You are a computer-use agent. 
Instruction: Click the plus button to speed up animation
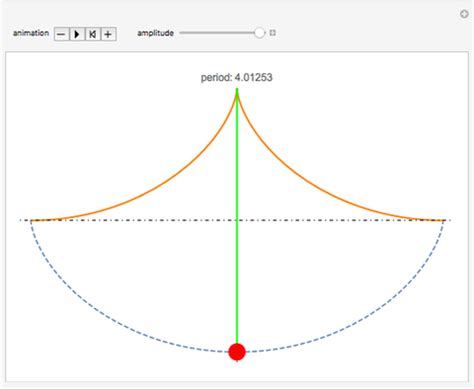tap(108, 34)
